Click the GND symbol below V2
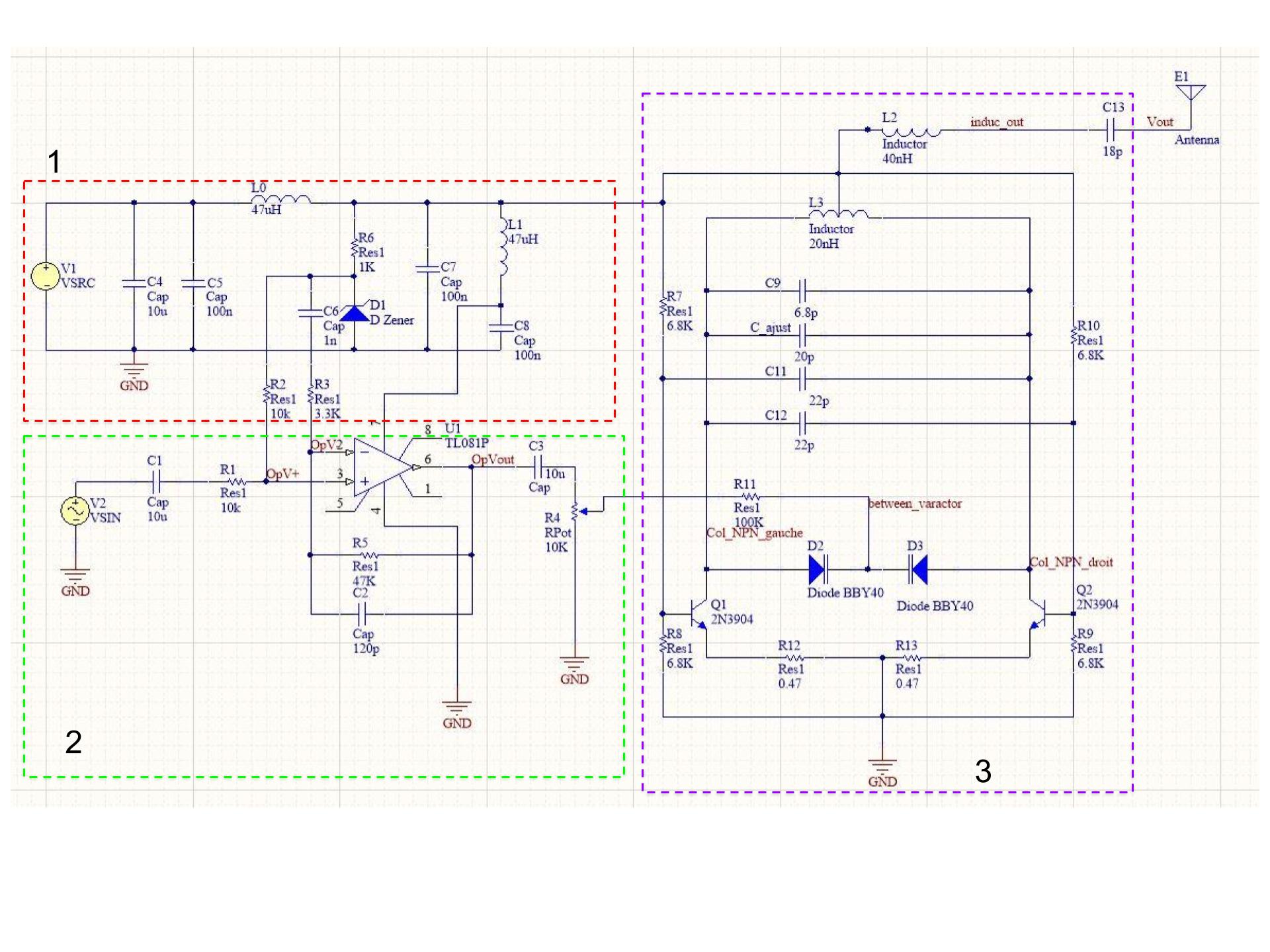The image size is (1270, 952). click(x=75, y=575)
